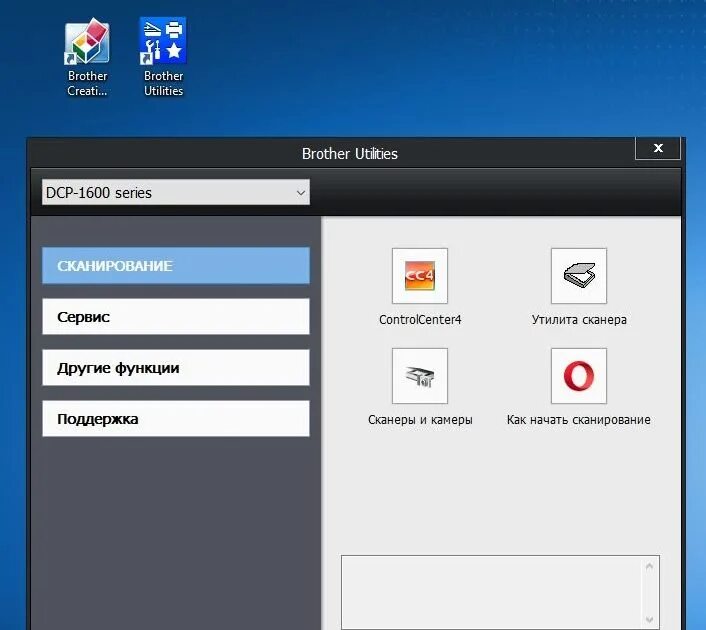The image size is (706, 630).
Task: Open the ControlCenter4 icon
Action: point(420,276)
